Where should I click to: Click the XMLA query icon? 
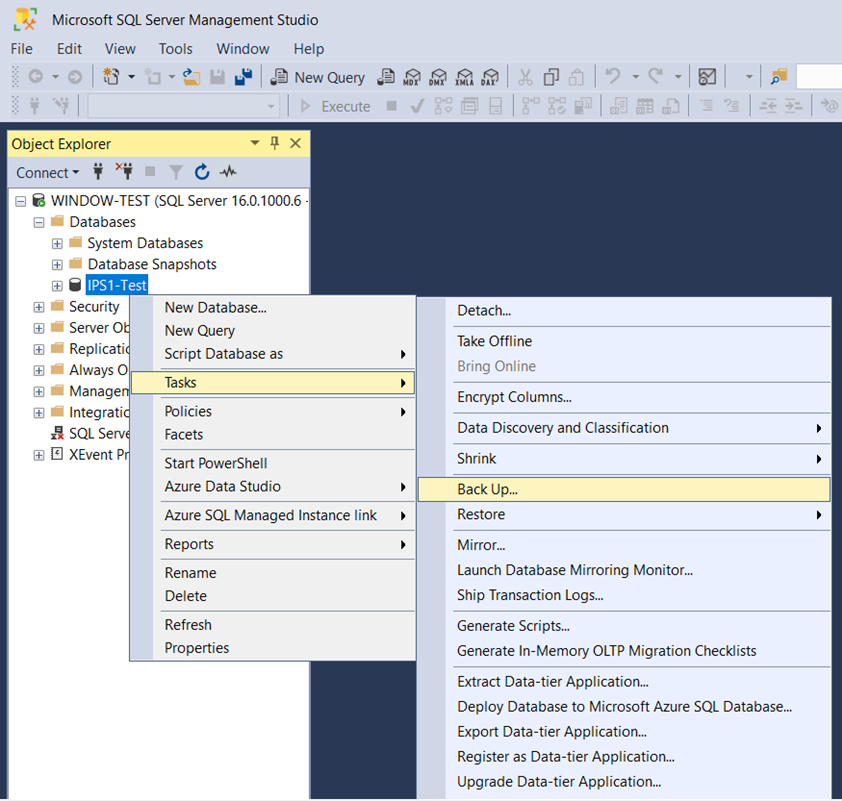pos(464,77)
